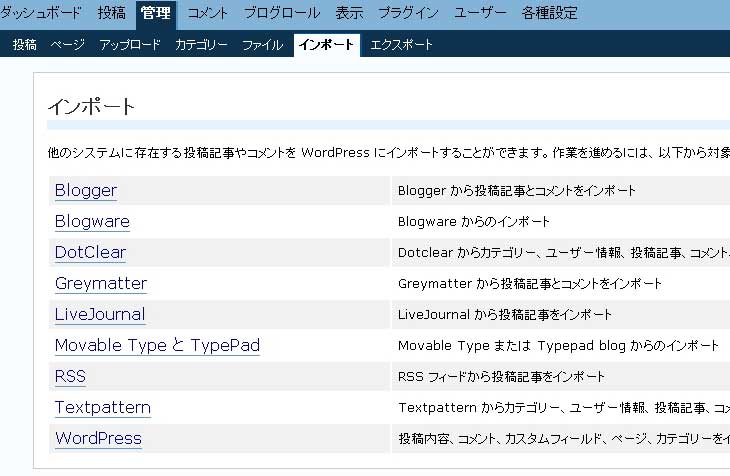Open the LiveJournal importer link
The width and height of the screenshot is (730, 476).
point(100,314)
